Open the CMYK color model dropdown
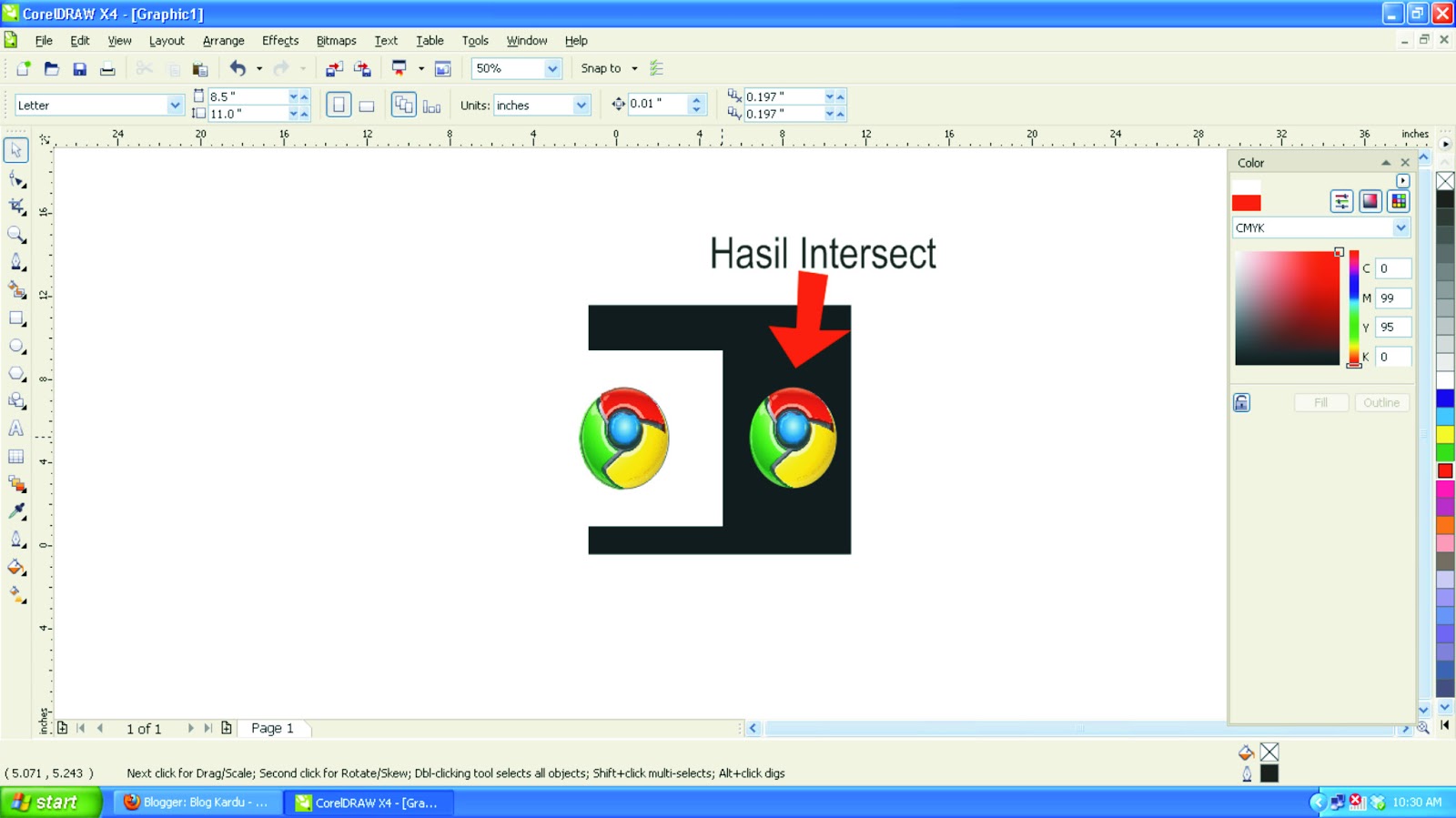 1400,227
